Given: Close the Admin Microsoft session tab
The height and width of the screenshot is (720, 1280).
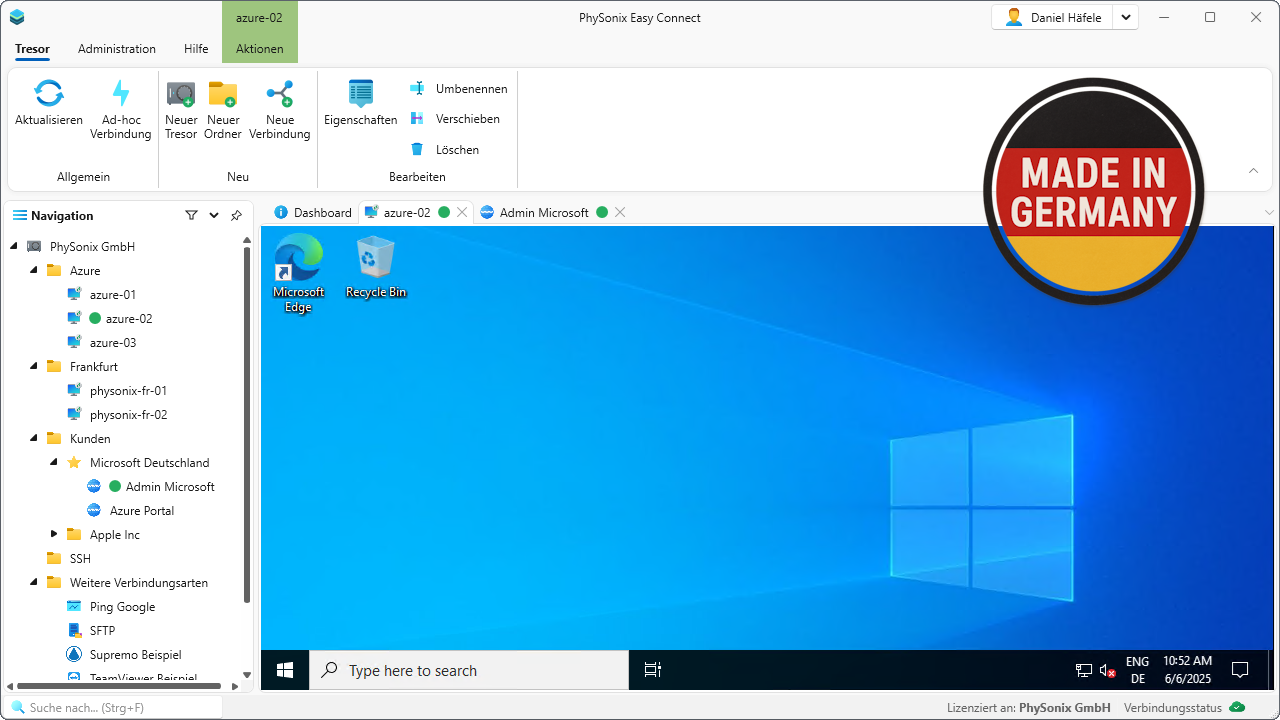Looking at the screenshot, I should pyautogui.click(x=620, y=212).
